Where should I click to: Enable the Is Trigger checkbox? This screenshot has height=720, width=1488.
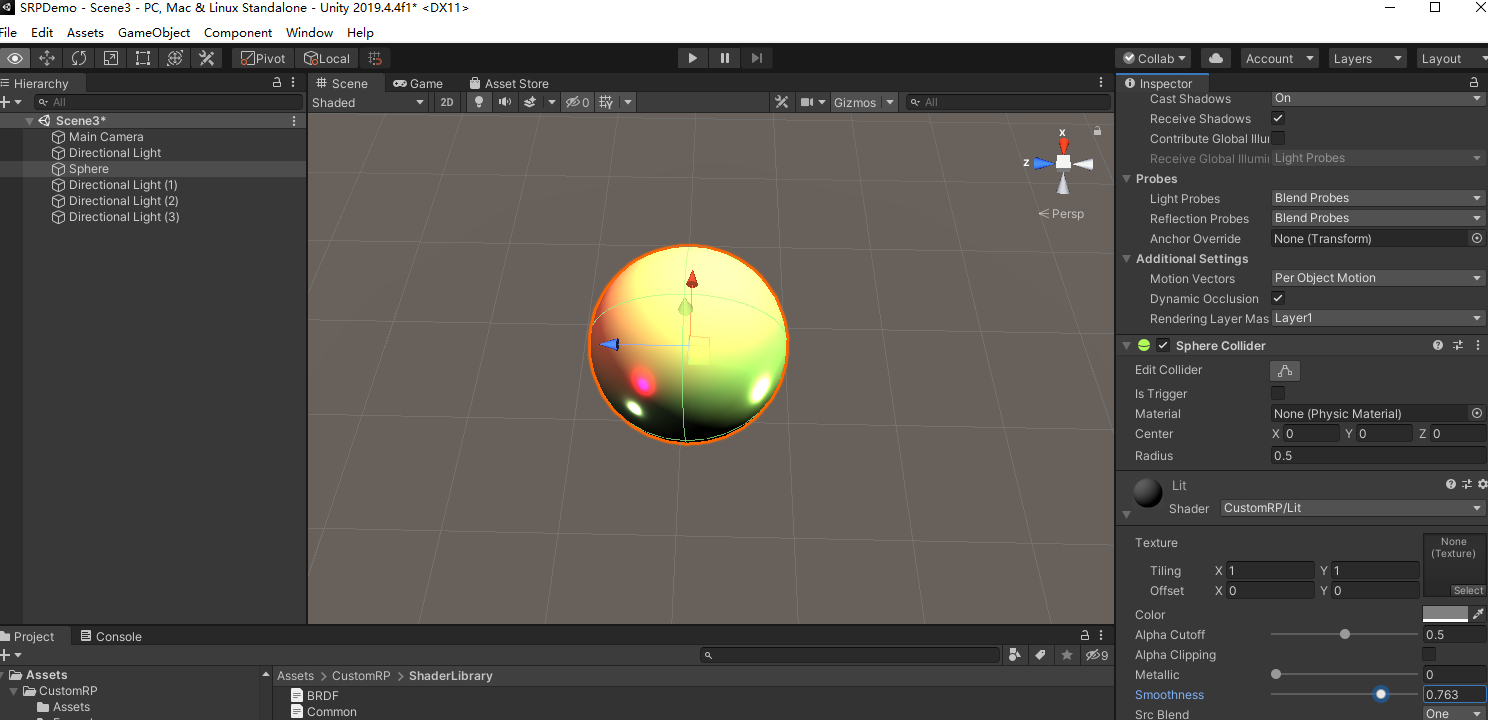point(1278,394)
